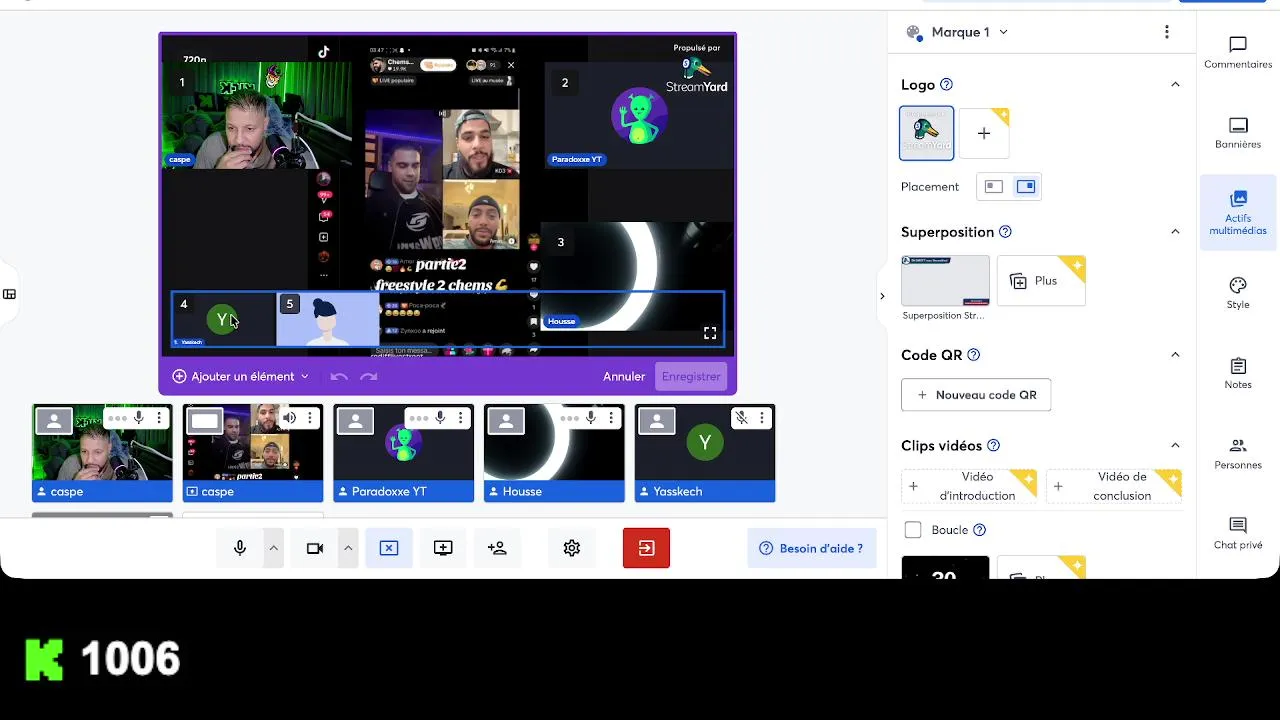
Task: Open options for caspe camera card
Action: pos(159,418)
